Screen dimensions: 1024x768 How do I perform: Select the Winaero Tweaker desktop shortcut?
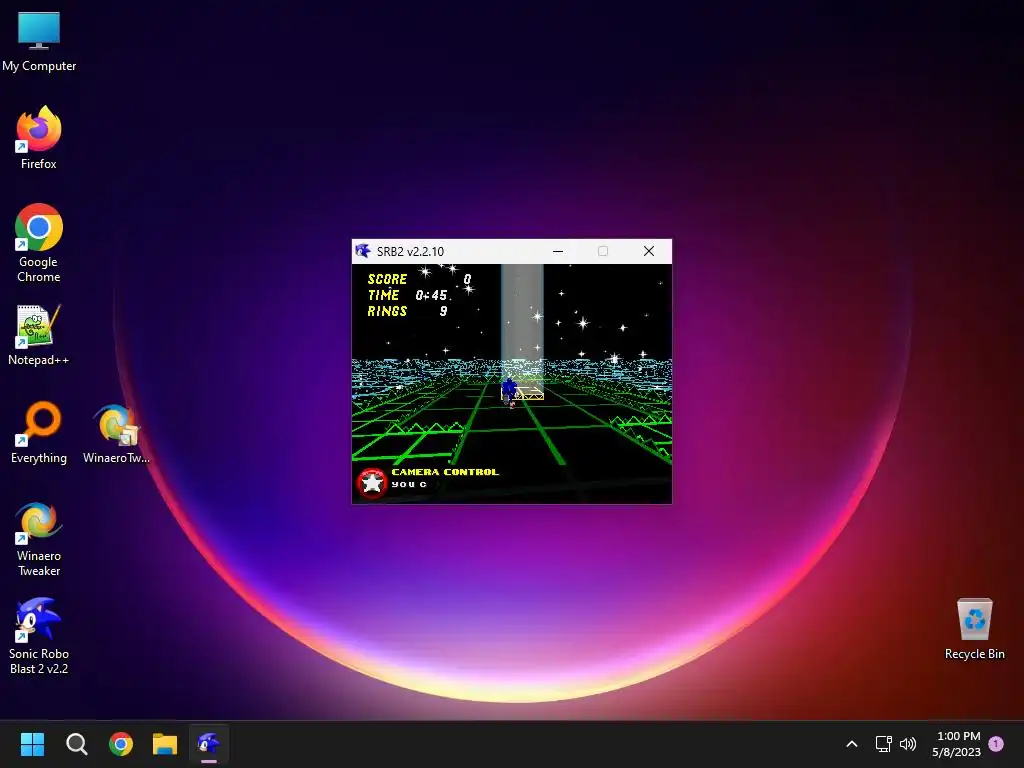click(39, 539)
